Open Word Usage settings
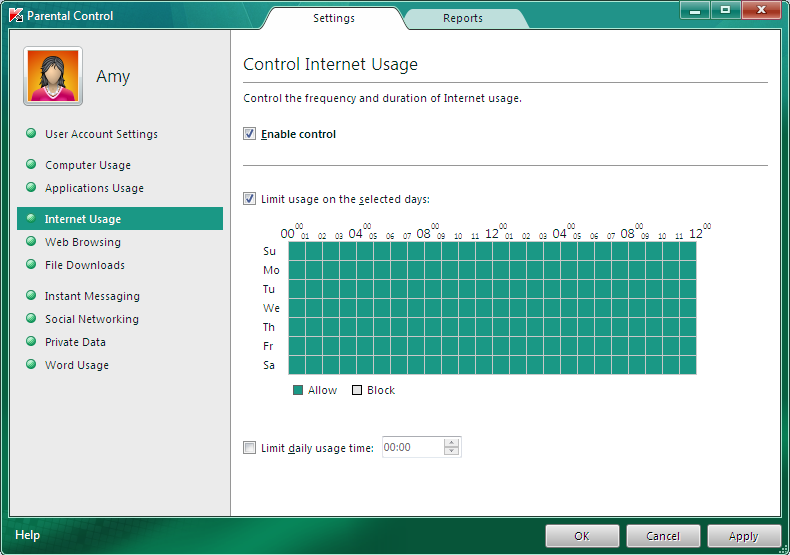Viewport: 790px width, 555px height. click(77, 365)
